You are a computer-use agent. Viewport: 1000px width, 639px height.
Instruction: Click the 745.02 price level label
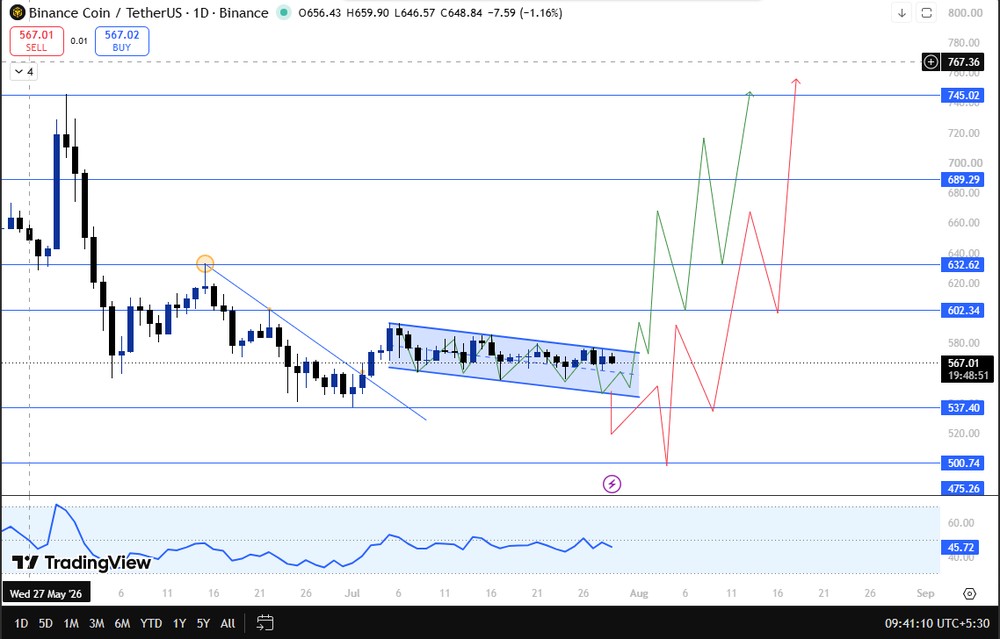[963, 95]
